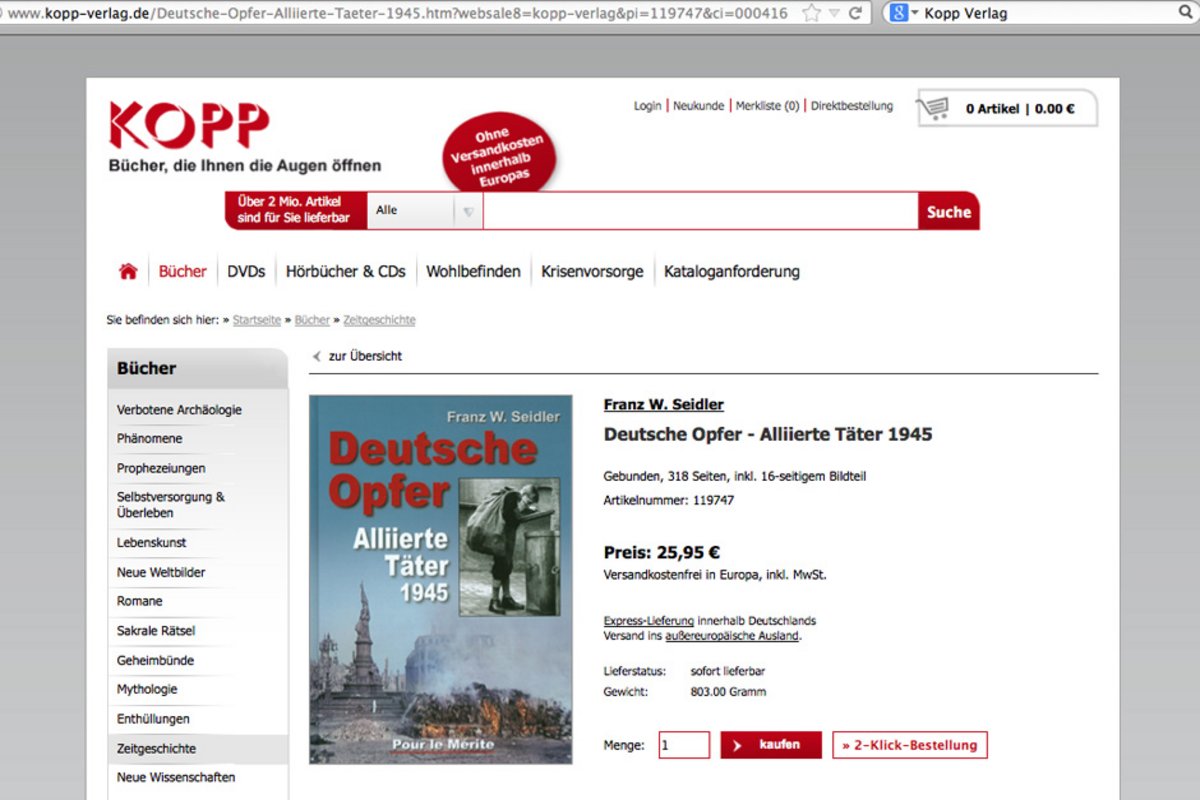Image resolution: width=1200 pixels, height=800 pixels.
Task: Click the Google search engine icon
Action: pyautogui.click(x=897, y=13)
